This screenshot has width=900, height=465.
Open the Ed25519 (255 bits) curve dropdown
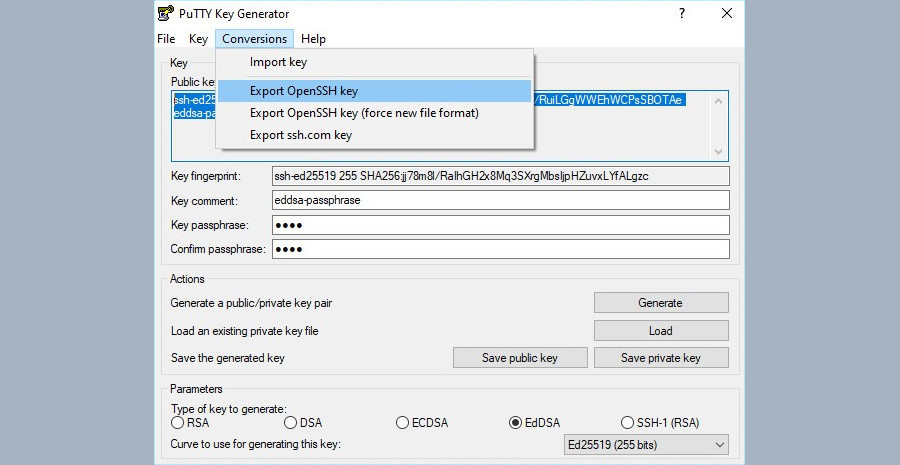pyautogui.click(x=646, y=445)
